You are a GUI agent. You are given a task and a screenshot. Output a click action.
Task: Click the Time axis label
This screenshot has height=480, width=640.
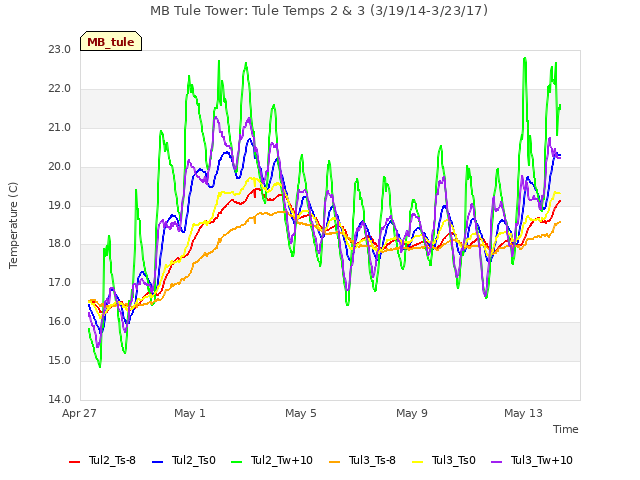(x=565, y=429)
